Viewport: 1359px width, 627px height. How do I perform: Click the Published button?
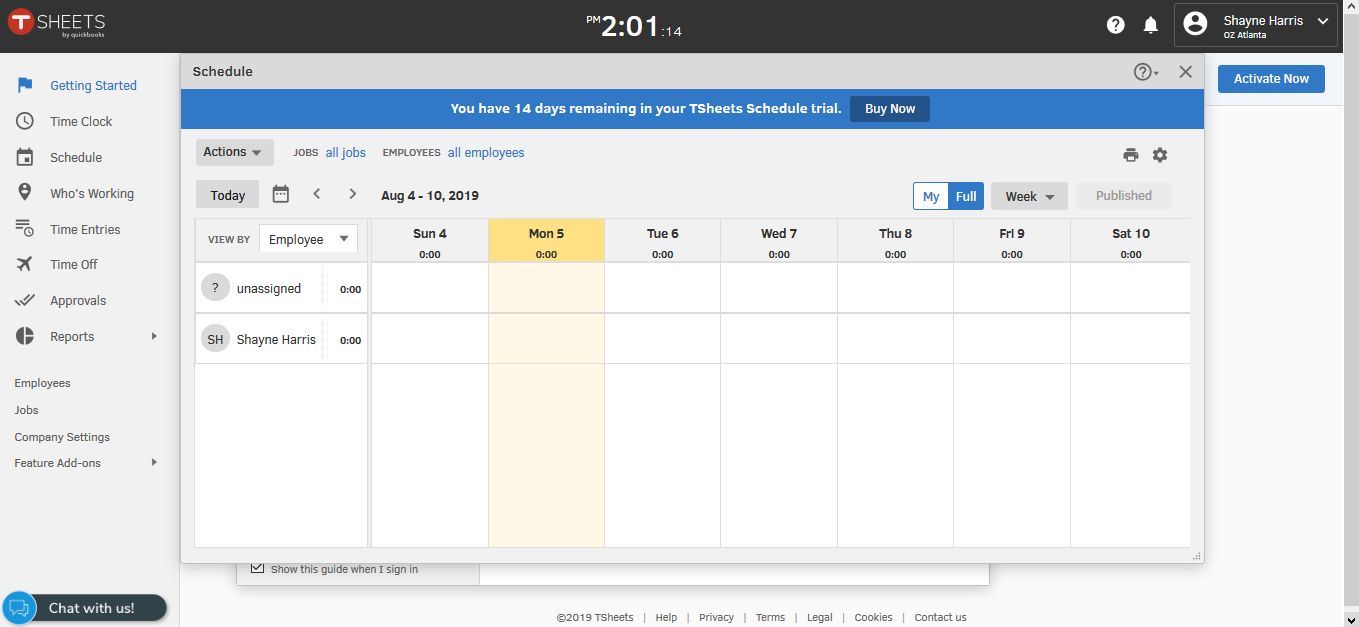coord(1124,196)
